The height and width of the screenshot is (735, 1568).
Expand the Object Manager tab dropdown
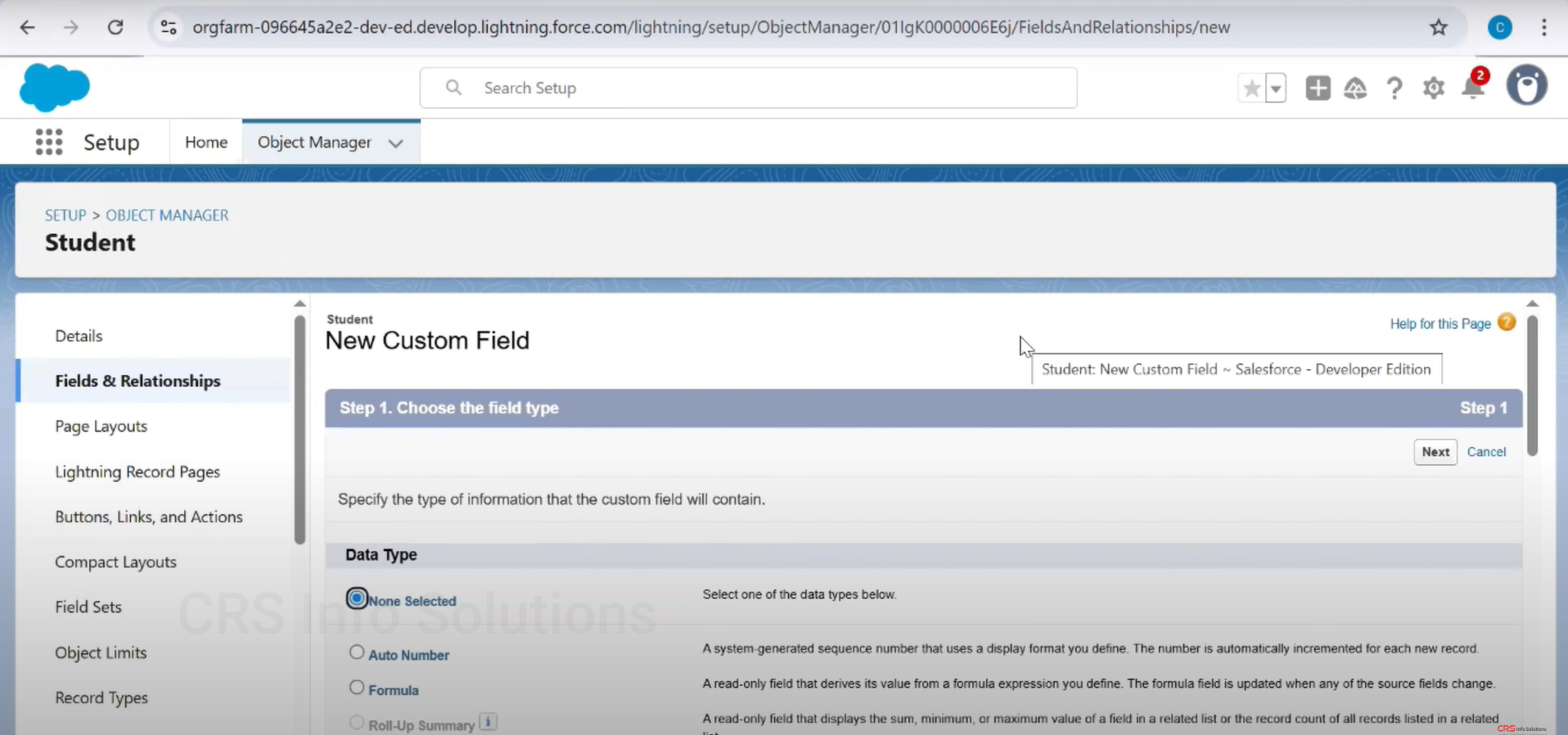[x=396, y=143]
